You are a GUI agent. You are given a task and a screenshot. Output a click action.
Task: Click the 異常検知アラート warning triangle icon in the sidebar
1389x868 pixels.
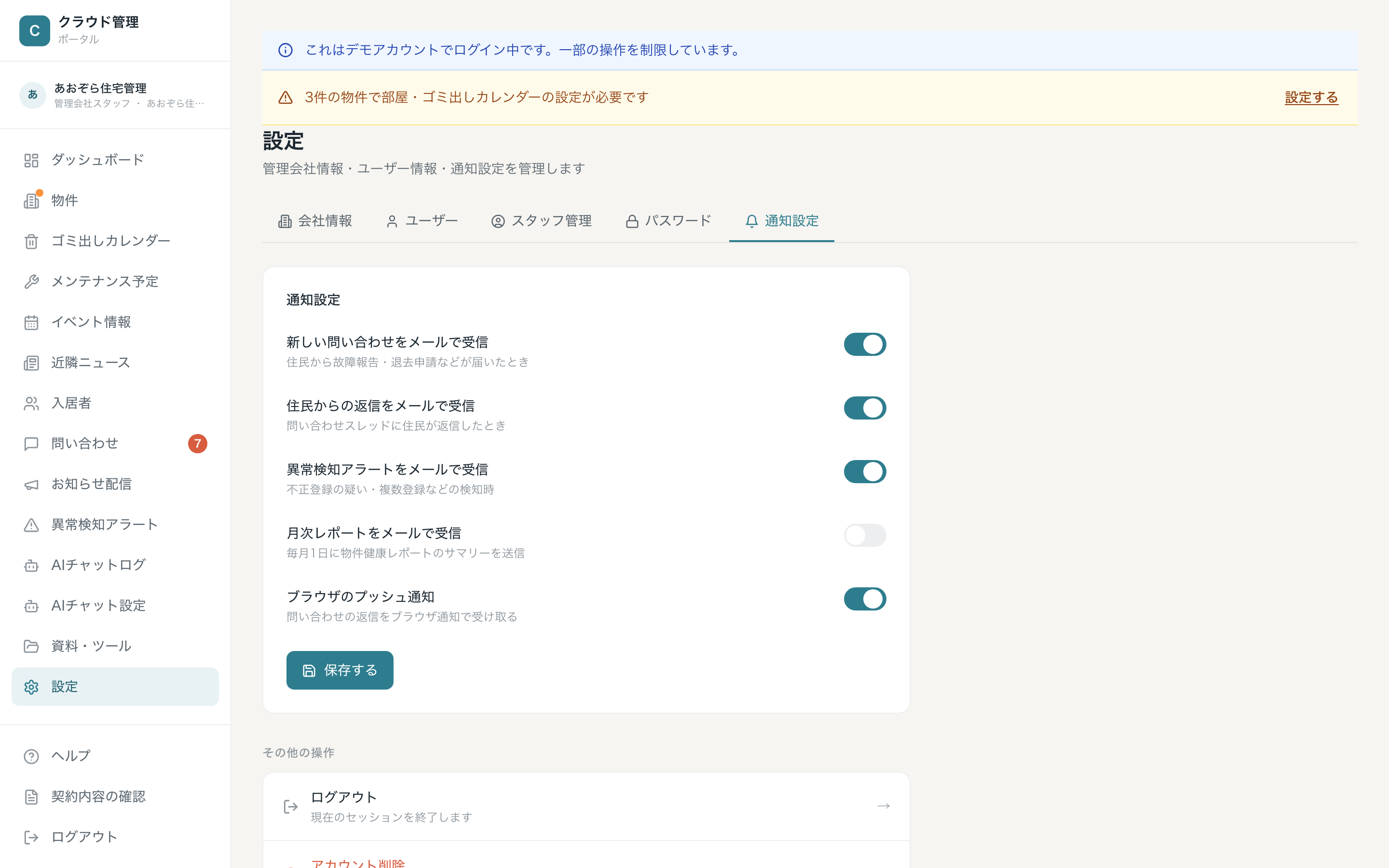click(x=31, y=525)
